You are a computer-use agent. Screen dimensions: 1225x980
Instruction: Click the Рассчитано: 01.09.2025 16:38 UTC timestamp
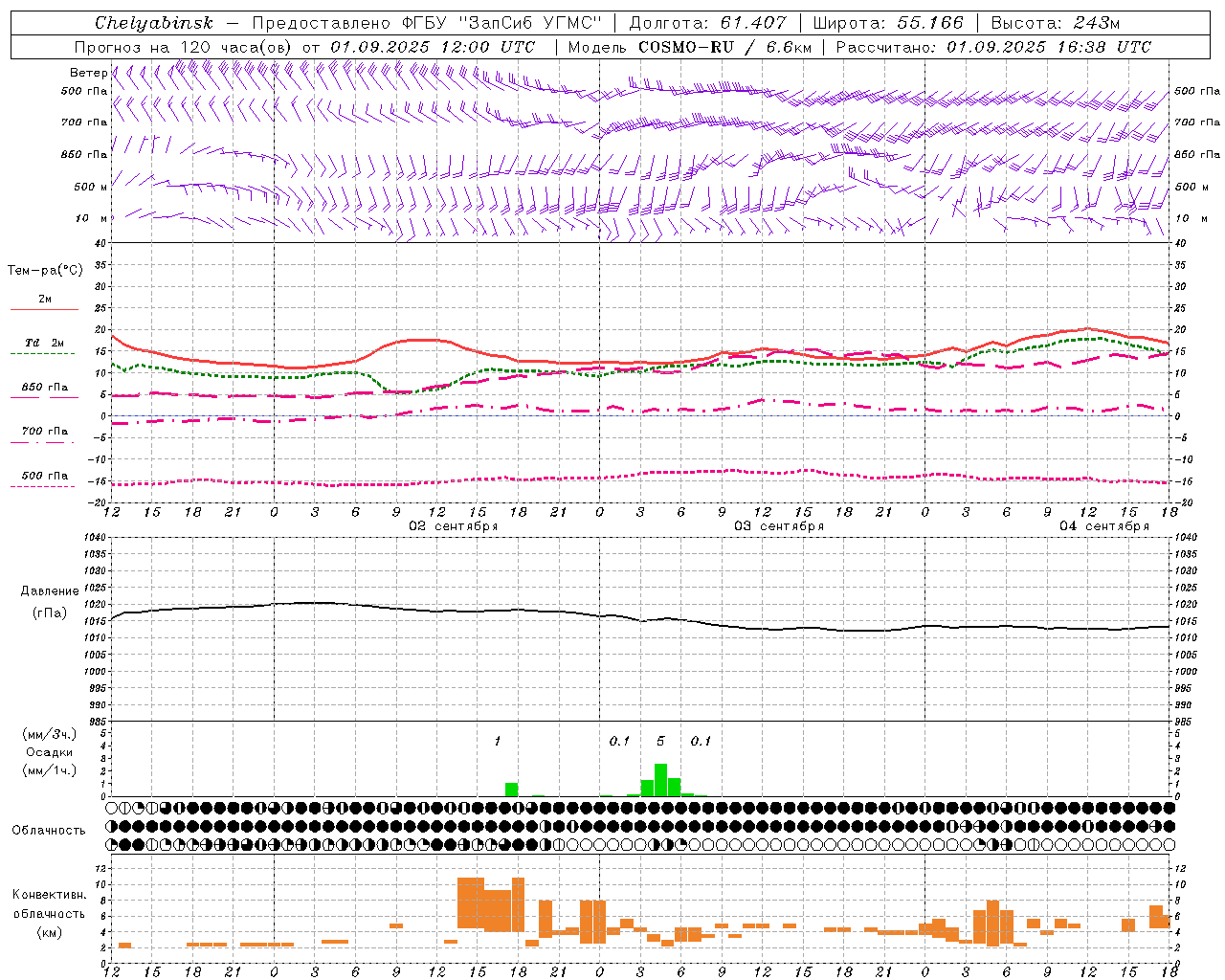coord(993,47)
